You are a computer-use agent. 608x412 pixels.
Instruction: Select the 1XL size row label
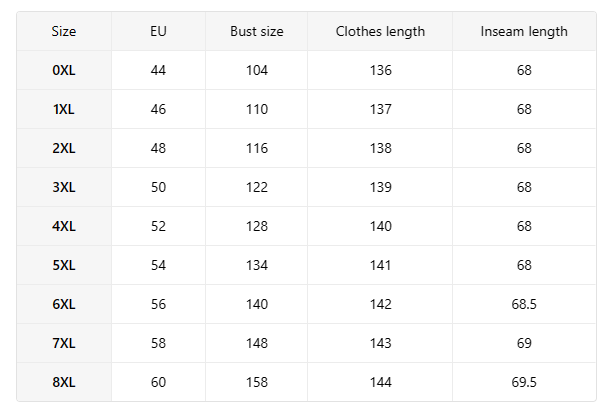(x=64, y=109)
